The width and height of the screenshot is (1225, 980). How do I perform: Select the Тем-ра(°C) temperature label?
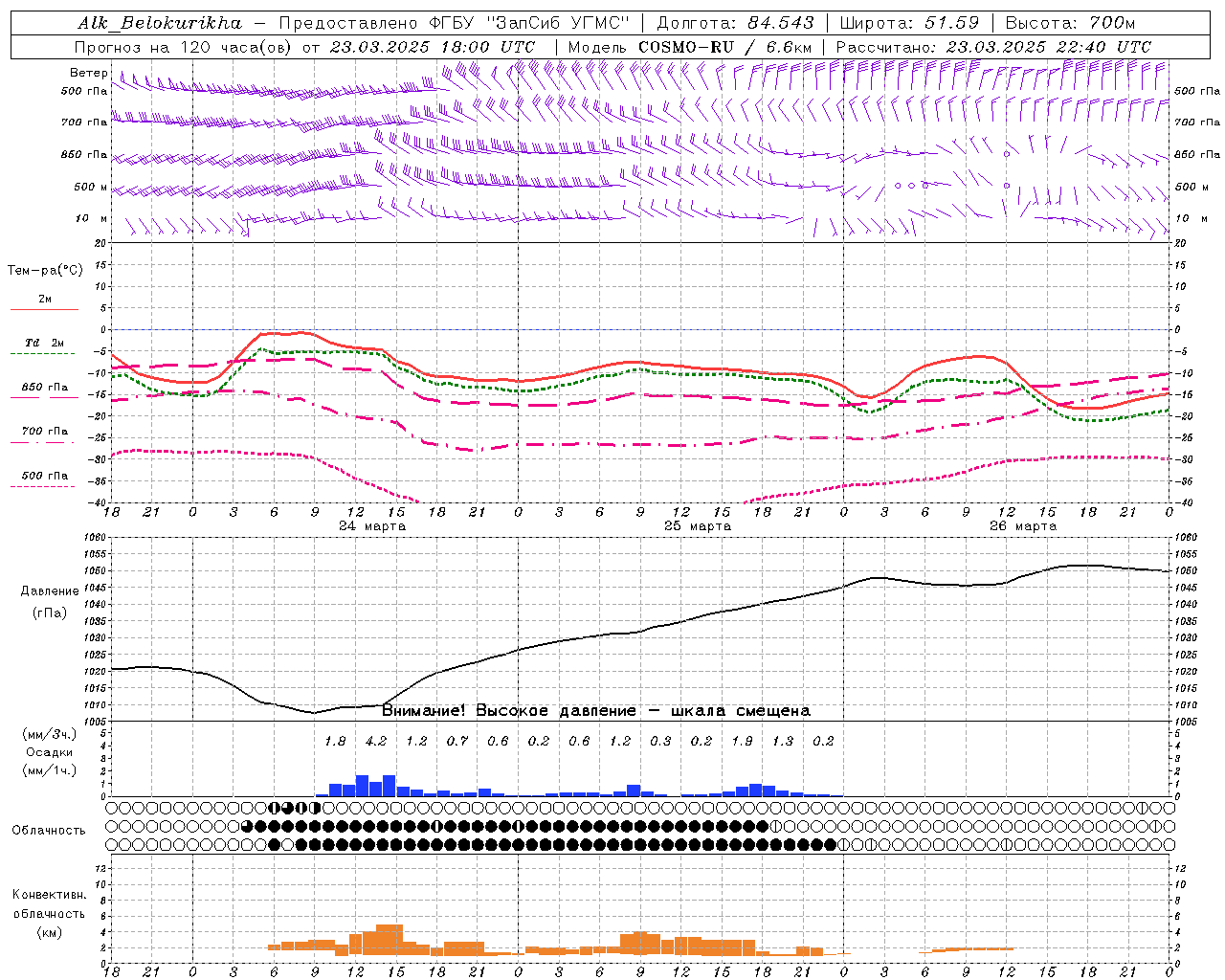(45, 271)
